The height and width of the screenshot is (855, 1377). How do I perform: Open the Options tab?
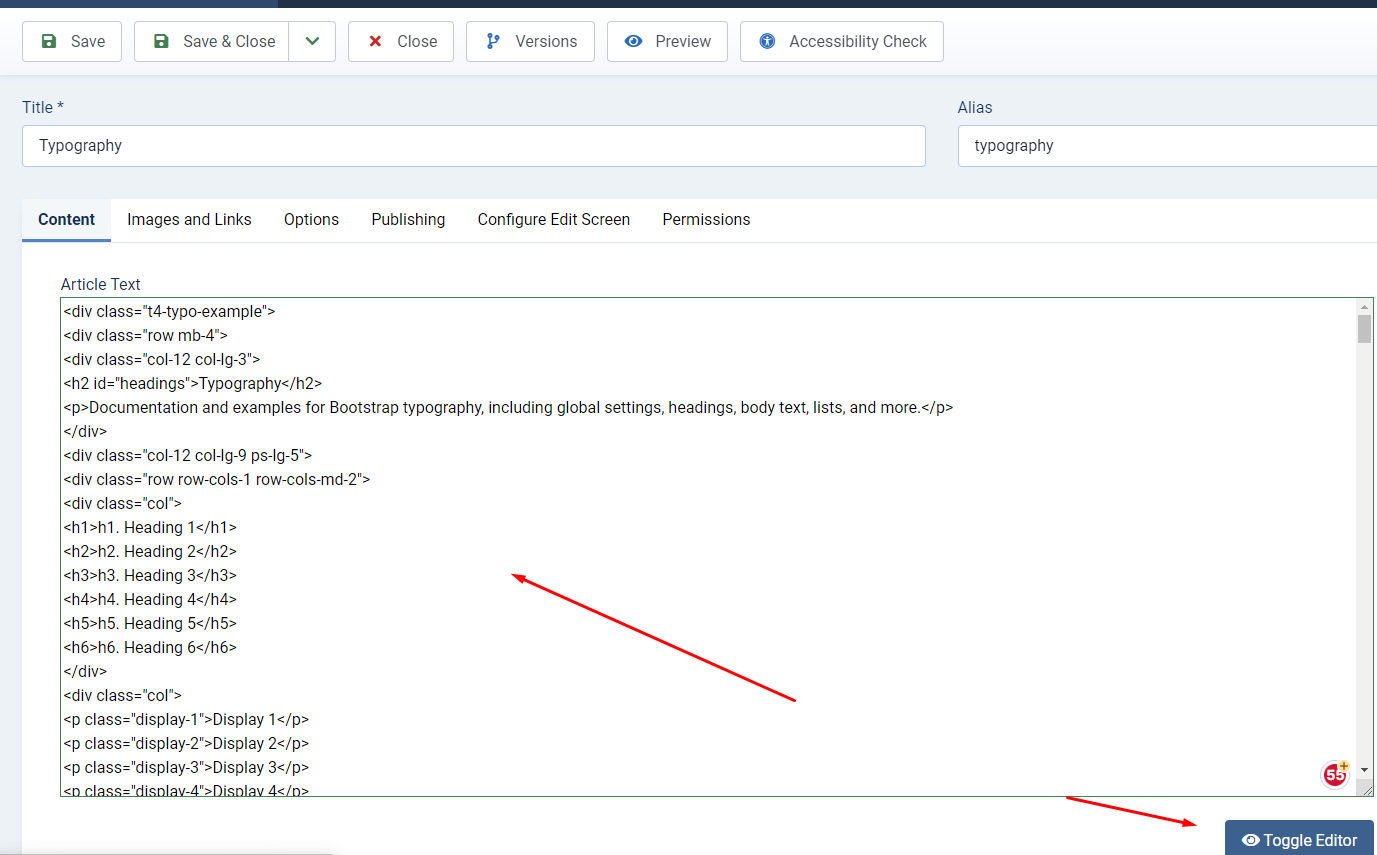pos(311,220)
